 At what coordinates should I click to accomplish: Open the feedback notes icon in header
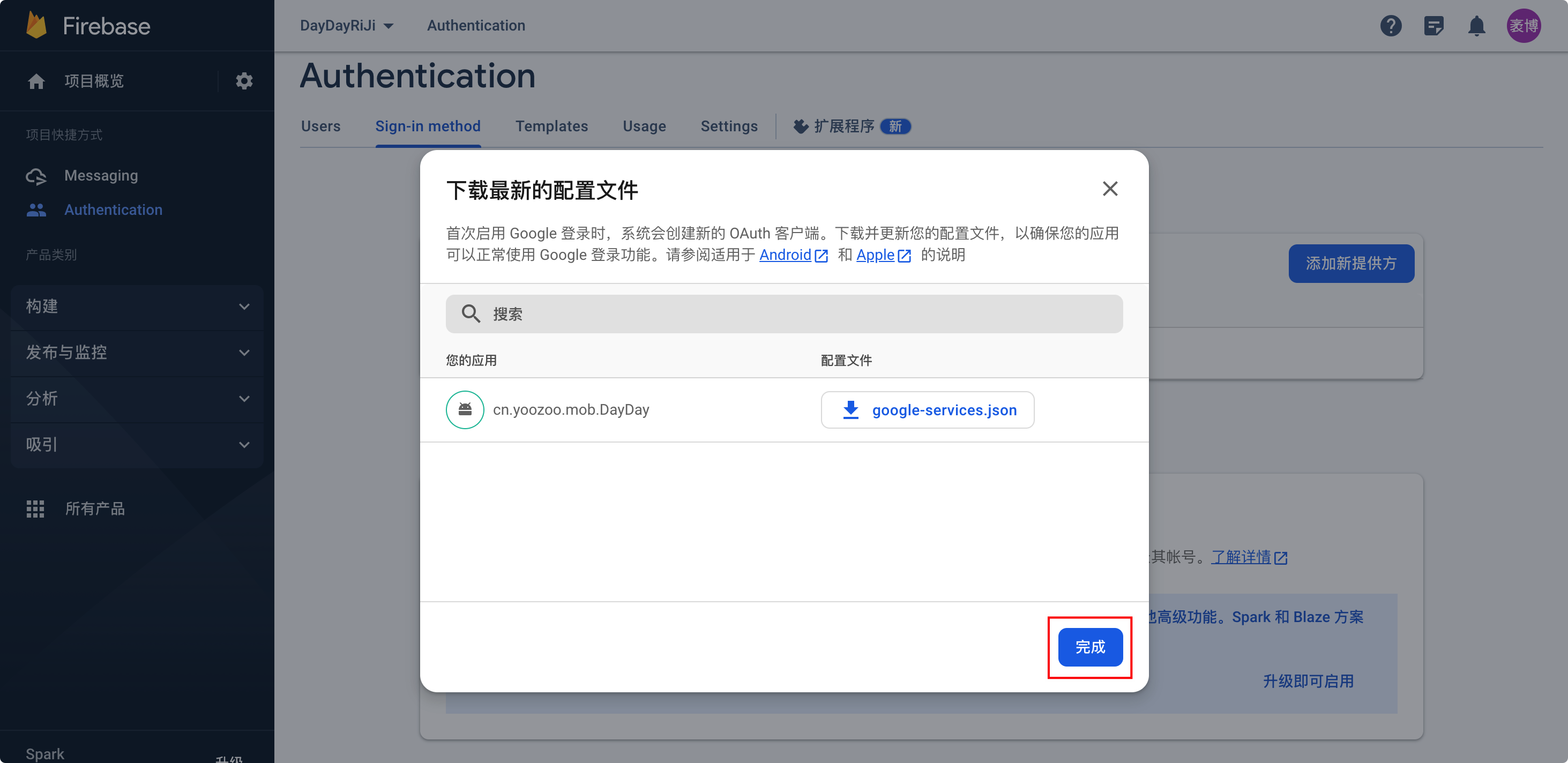[x=1433, y=26]
